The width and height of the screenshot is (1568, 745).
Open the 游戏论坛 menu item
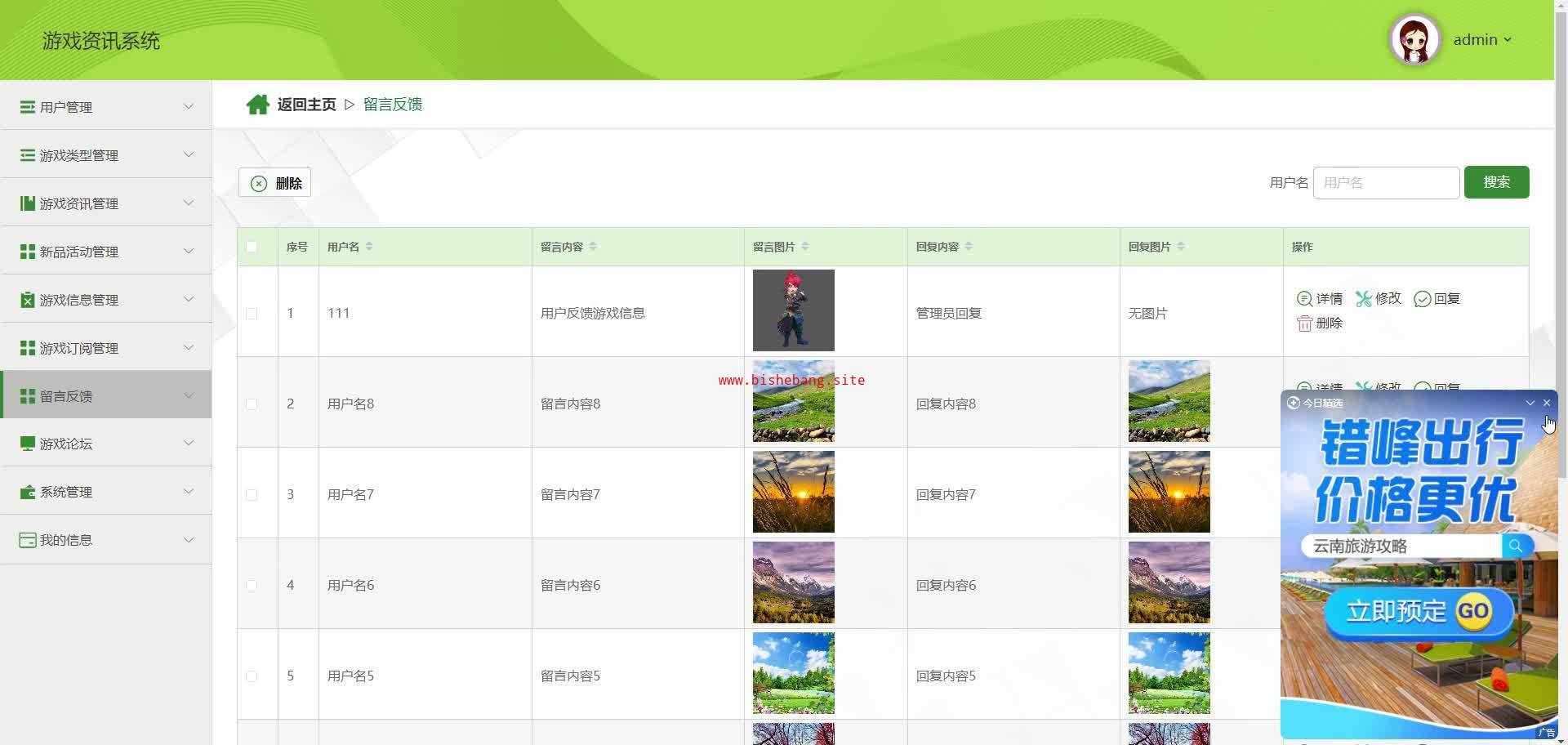click(106, 444)
